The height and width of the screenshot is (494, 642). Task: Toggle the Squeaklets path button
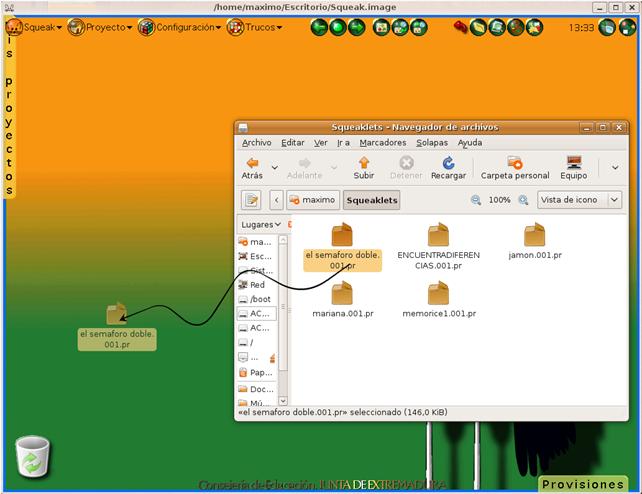tap(372, 200)
